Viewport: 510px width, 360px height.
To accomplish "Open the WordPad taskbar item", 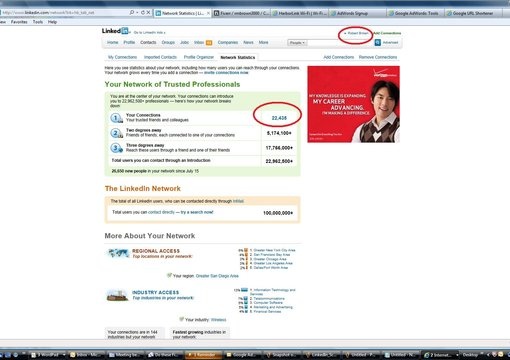I will (x=47, y=355).
